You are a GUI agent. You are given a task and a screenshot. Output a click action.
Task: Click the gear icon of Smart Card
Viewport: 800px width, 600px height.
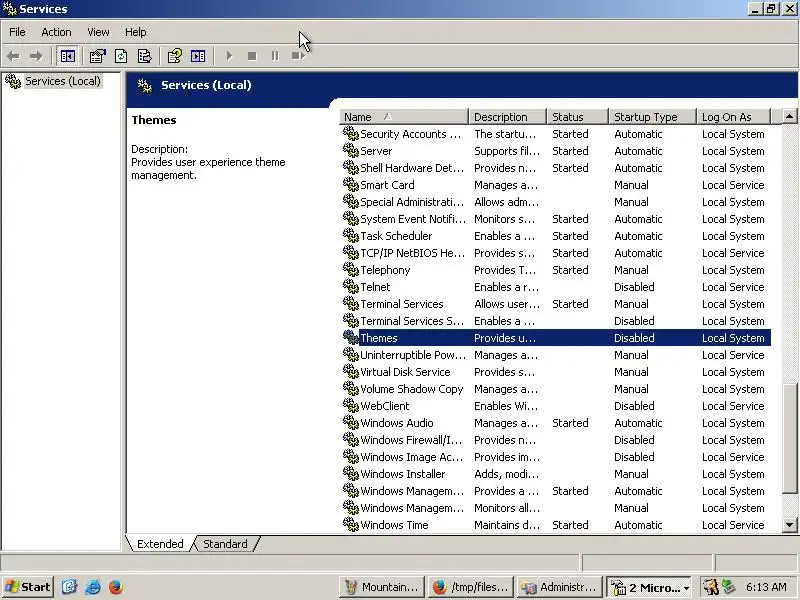pos(351,184)
